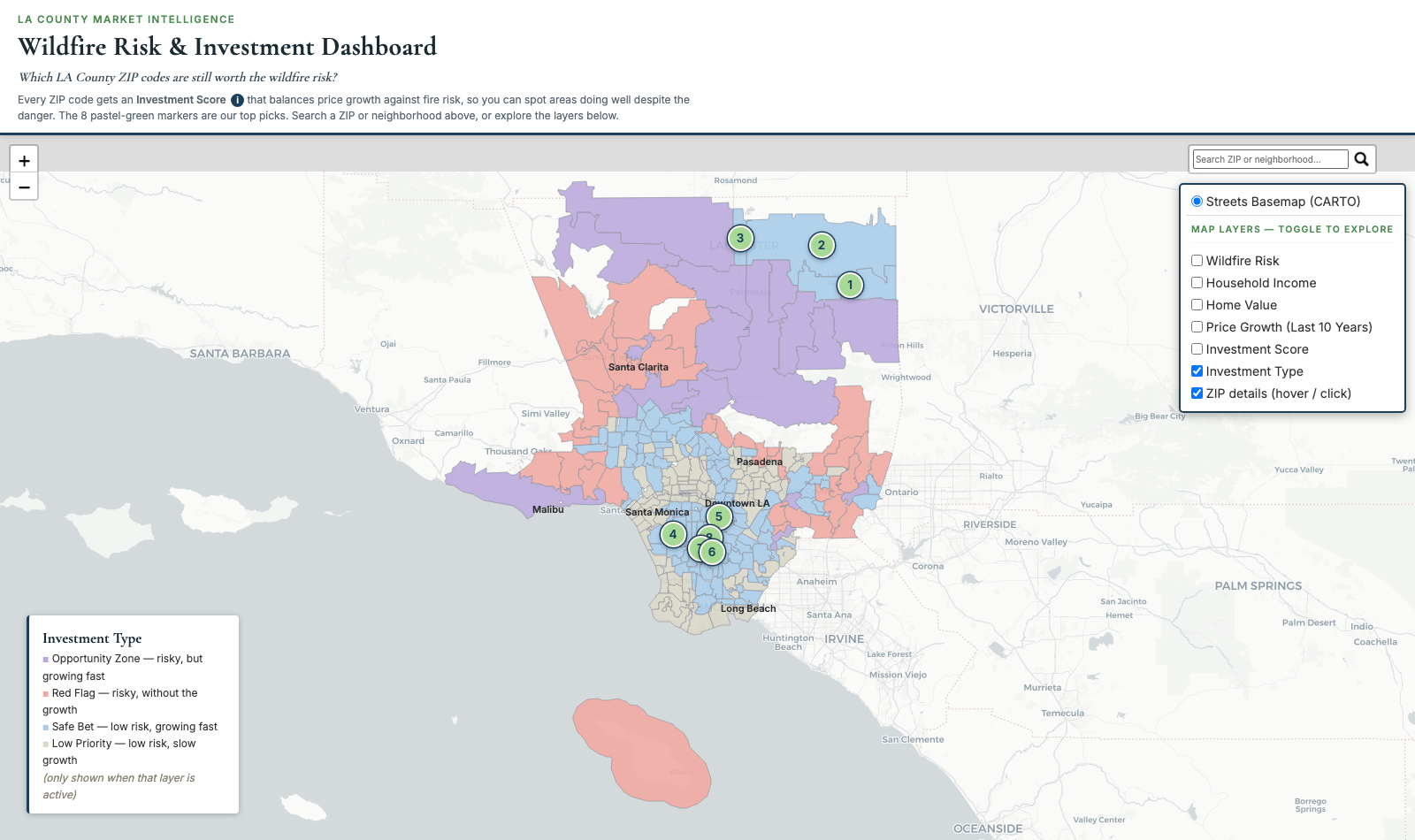The height and width of the screenshot is (840, 1415).
Task: Click the Oxnard map label
Action: pyautogui.click(x=408, y=441)
